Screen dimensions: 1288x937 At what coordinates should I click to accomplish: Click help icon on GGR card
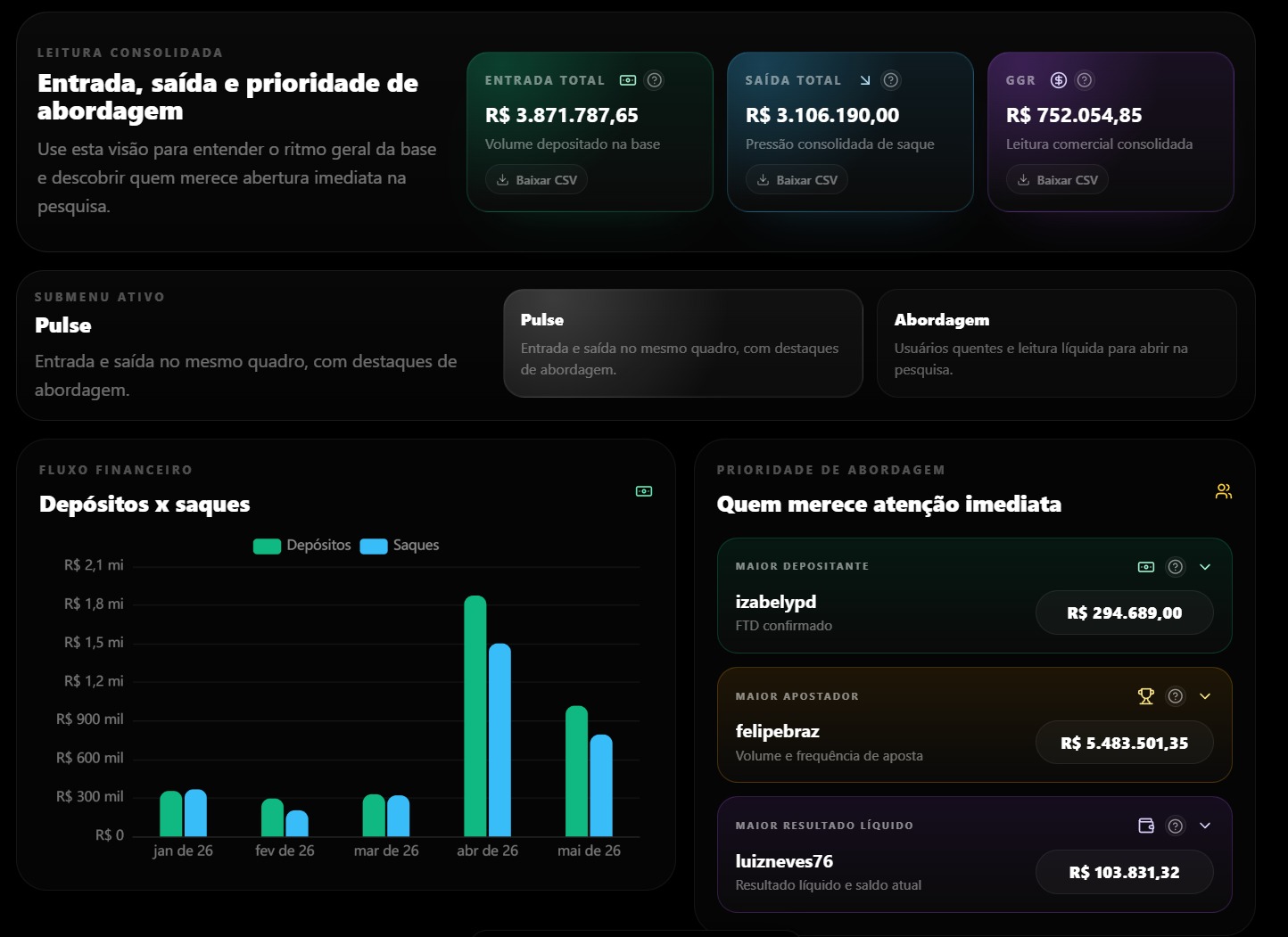coord(1085,80)
